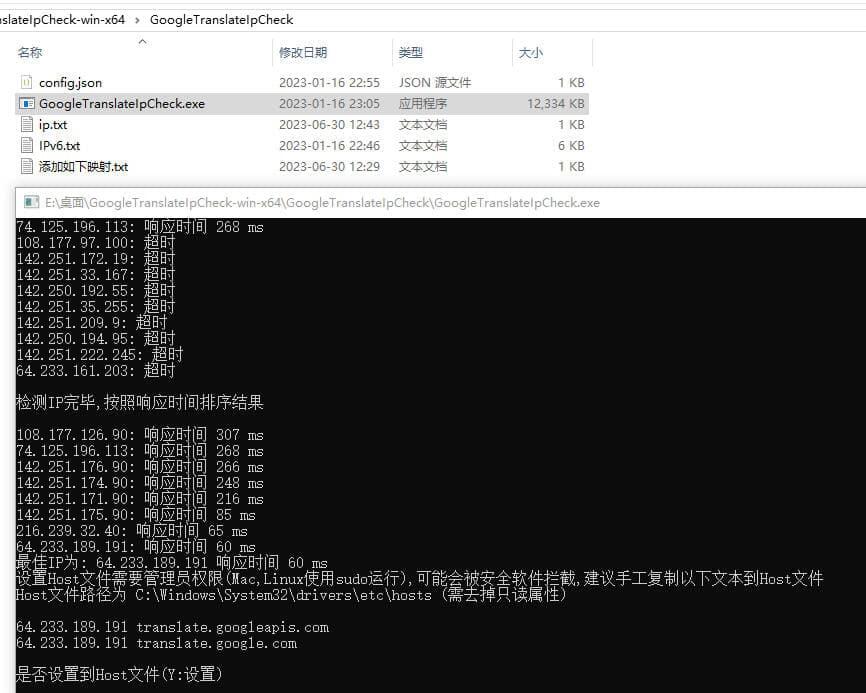The width and height of the screenshot is (866, 693).
Task: Click the 是否设置到Host文件 prompt line
Action: tap(119, 675)
